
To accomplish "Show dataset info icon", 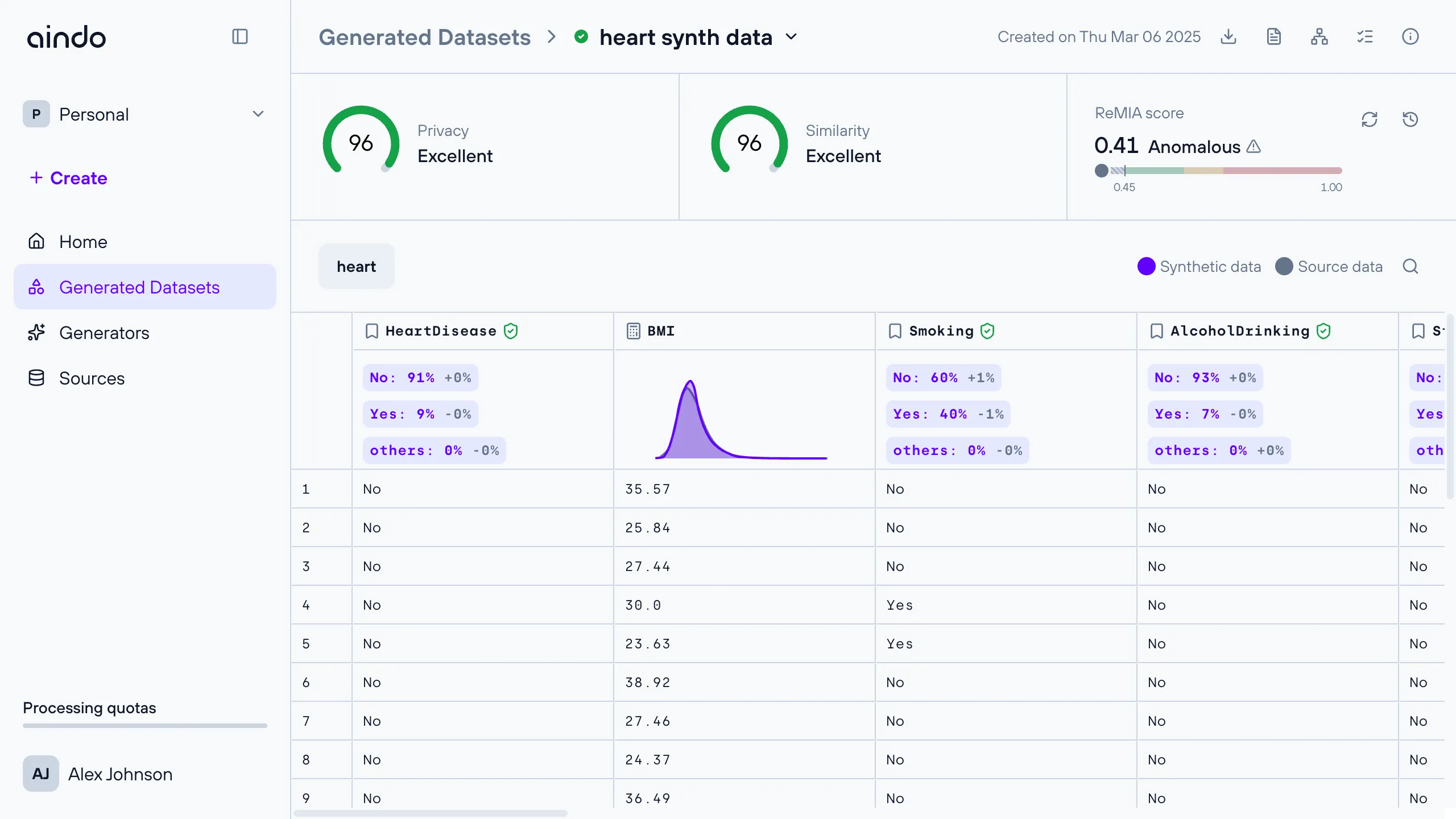I will (x=1410, y=37).
